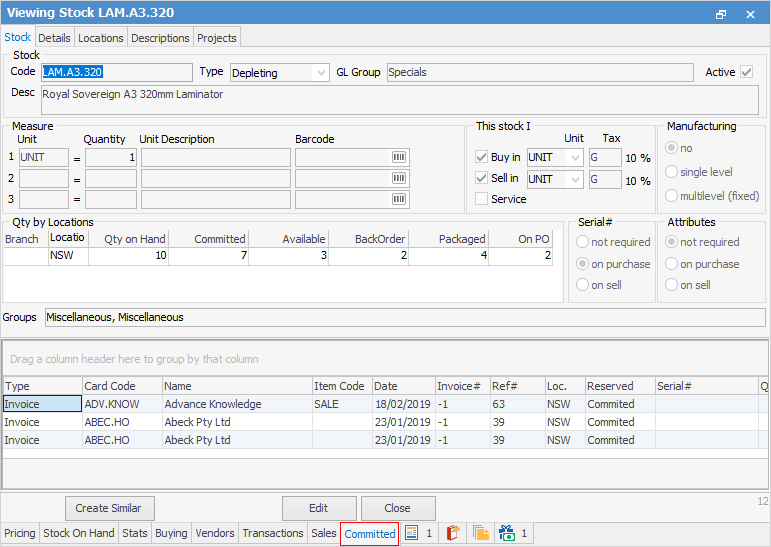771x547 pixels.
Task: Open the Stock On Hand tab
Action: (79, 534)
